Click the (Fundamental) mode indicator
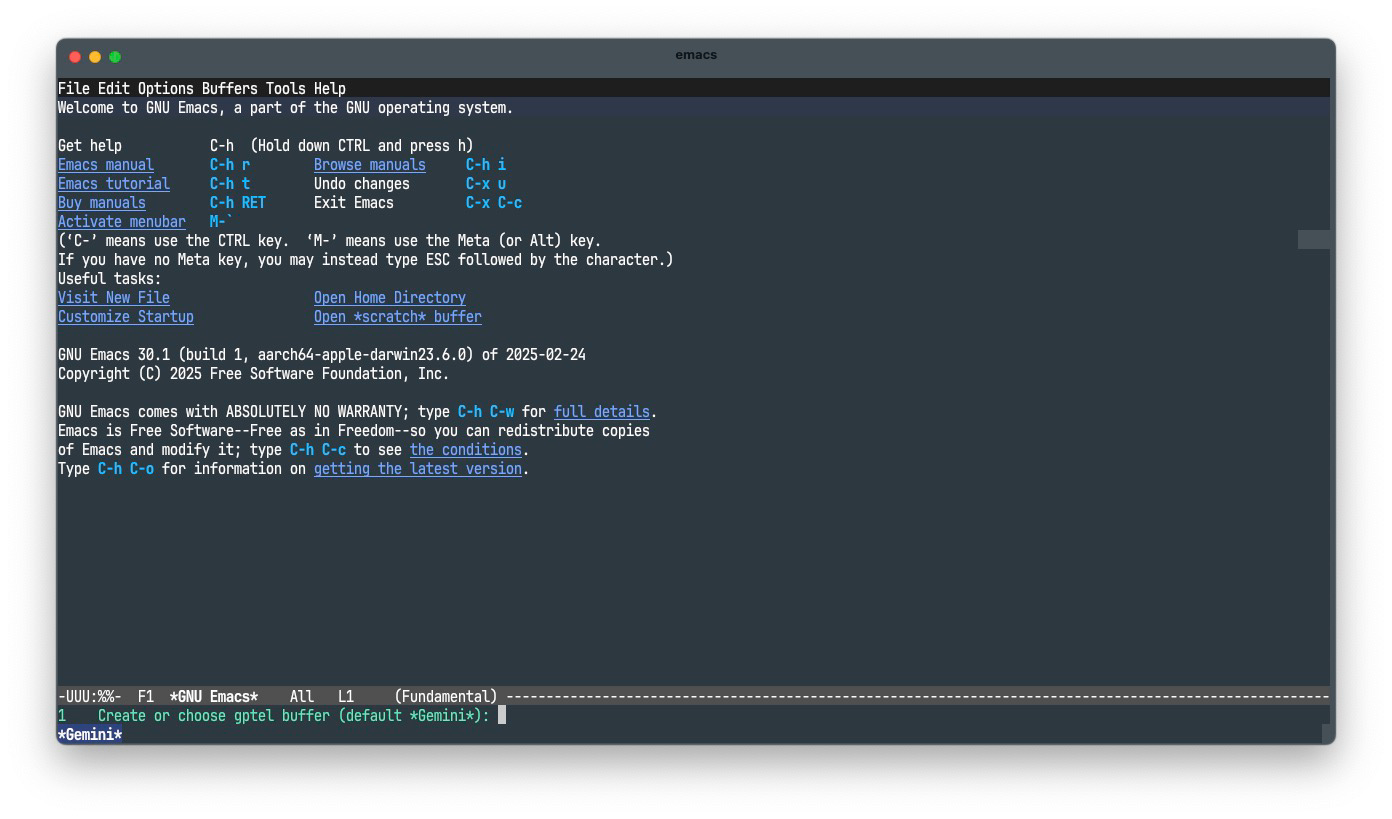 [x=446, y=697]
